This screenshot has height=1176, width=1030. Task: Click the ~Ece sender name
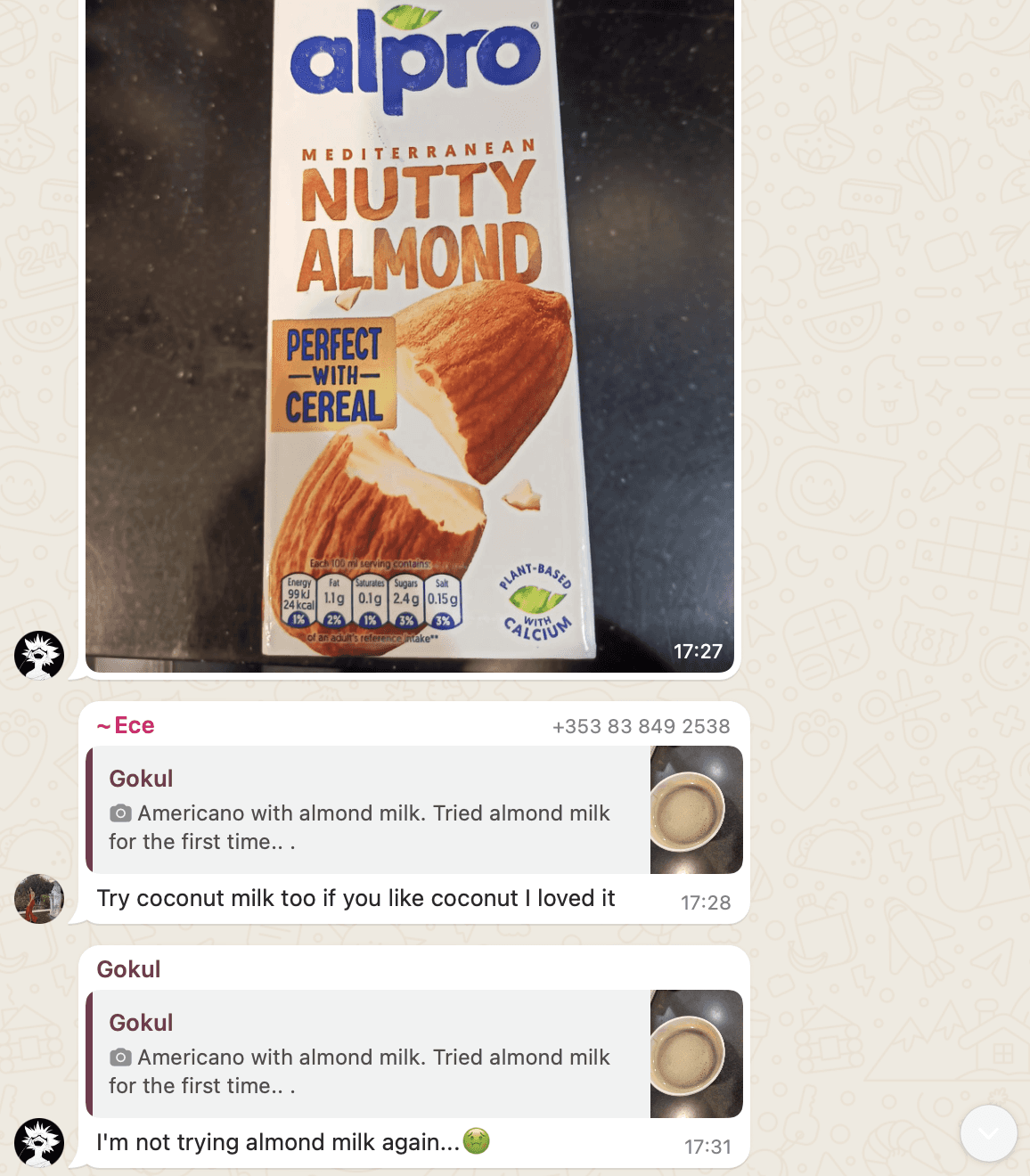coord(126,726)
